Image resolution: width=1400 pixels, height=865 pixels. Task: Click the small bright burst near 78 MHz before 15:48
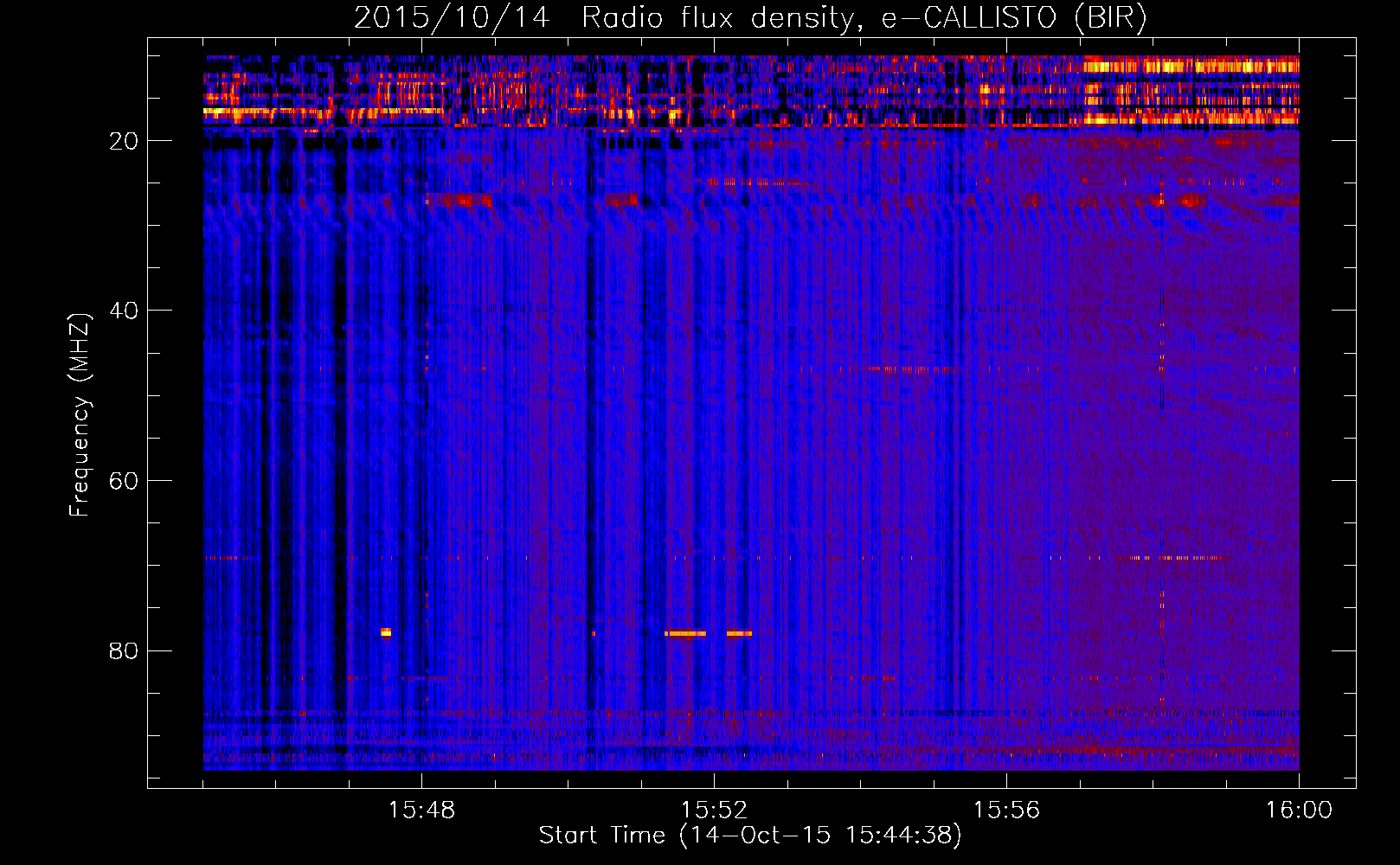386,632
